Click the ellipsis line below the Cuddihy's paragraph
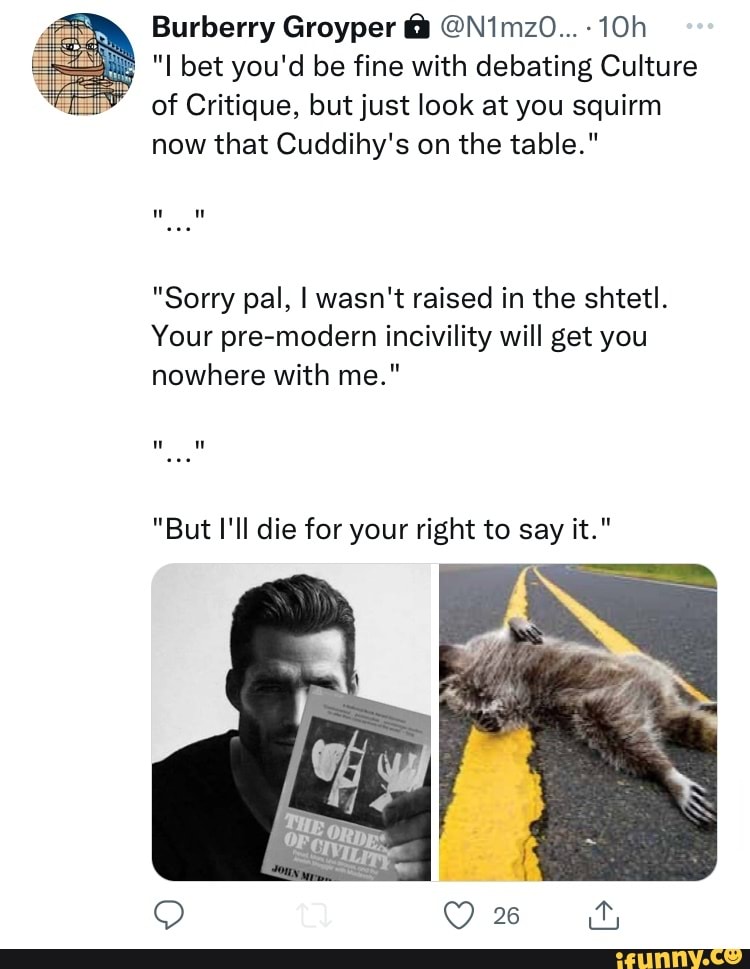Image resolution: width=750 pixels, height=969 pixels. 179,221
